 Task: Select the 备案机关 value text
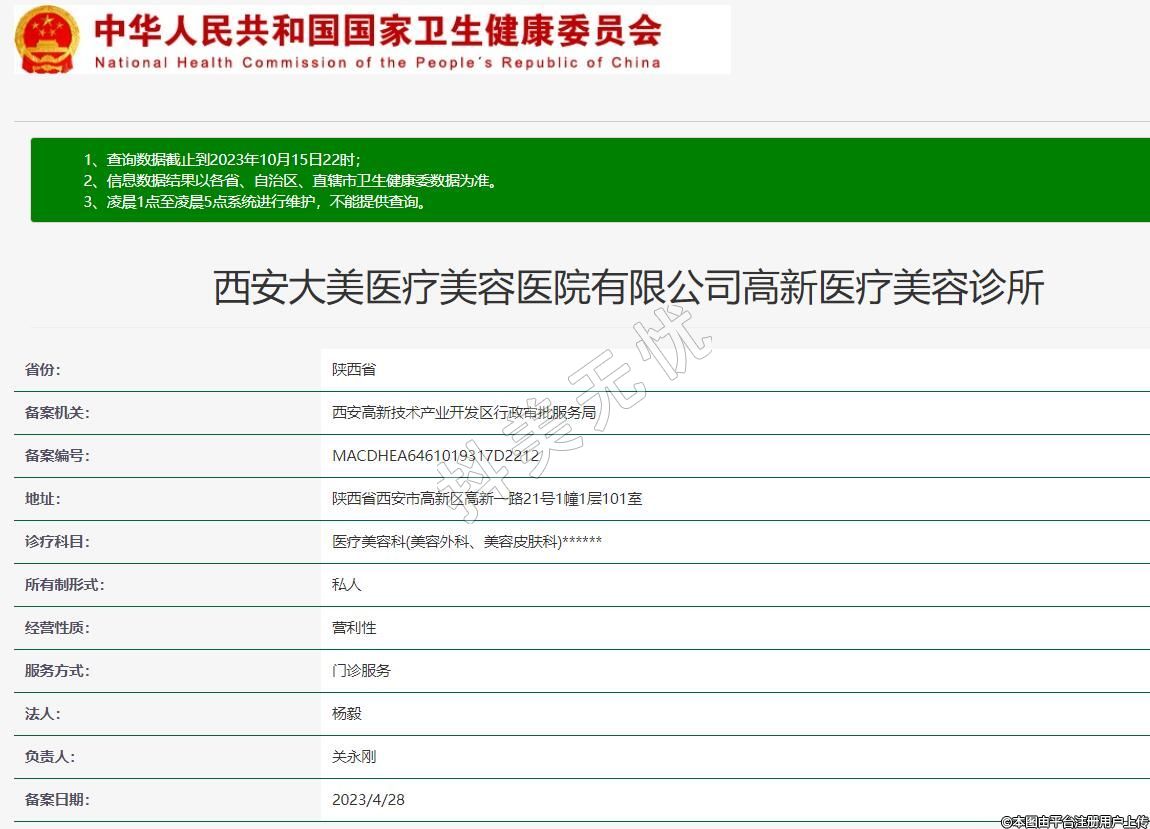tap(463, 412)
